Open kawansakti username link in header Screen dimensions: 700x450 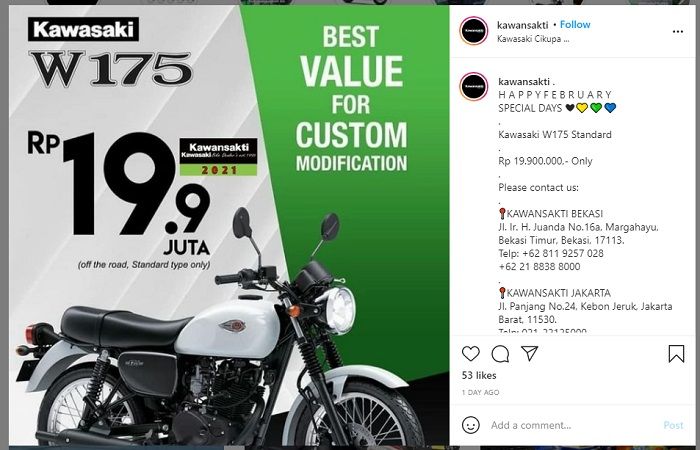pyautogui.click(x=522, y=25)
